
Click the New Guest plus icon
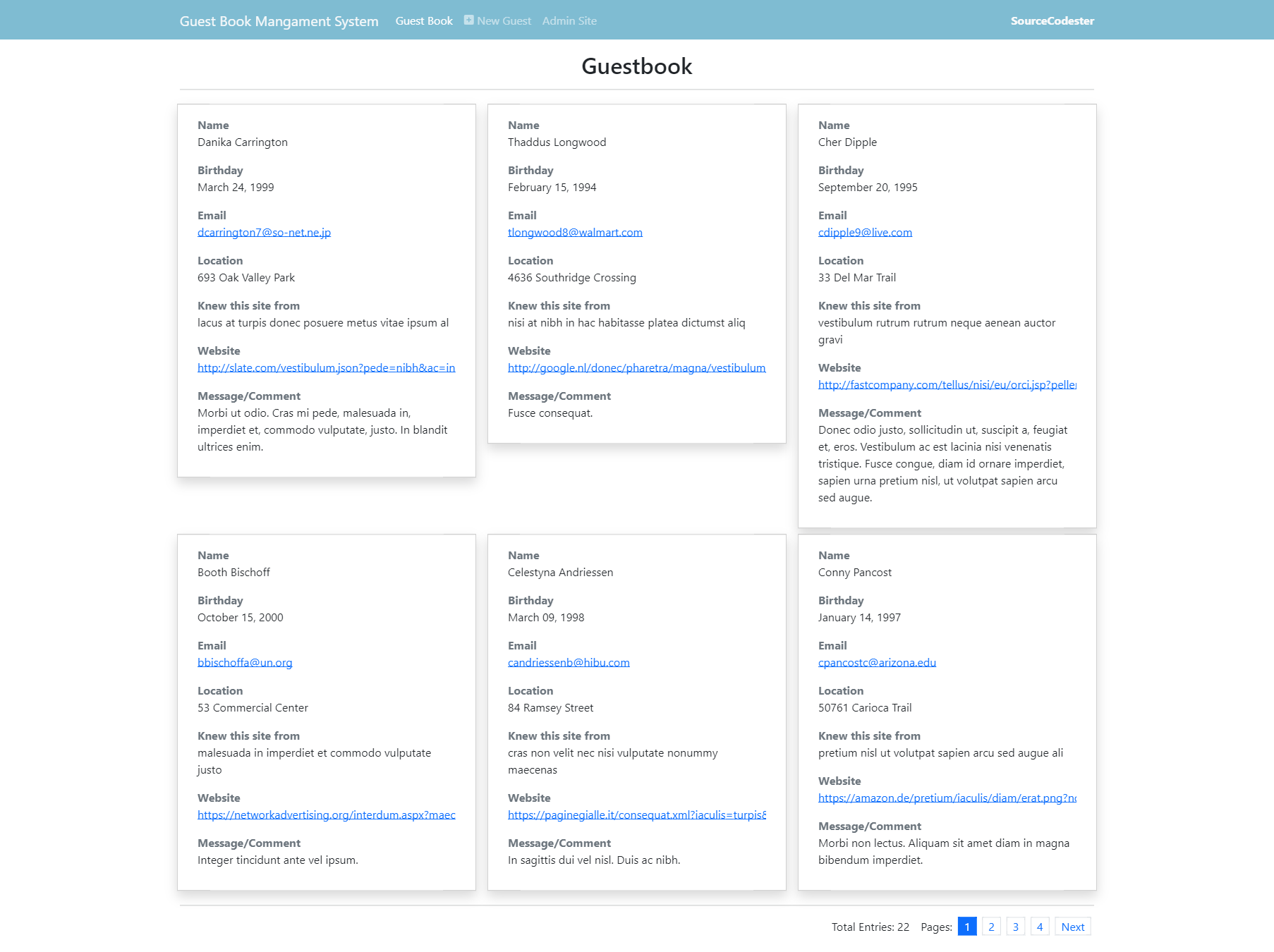pos(468,20)
